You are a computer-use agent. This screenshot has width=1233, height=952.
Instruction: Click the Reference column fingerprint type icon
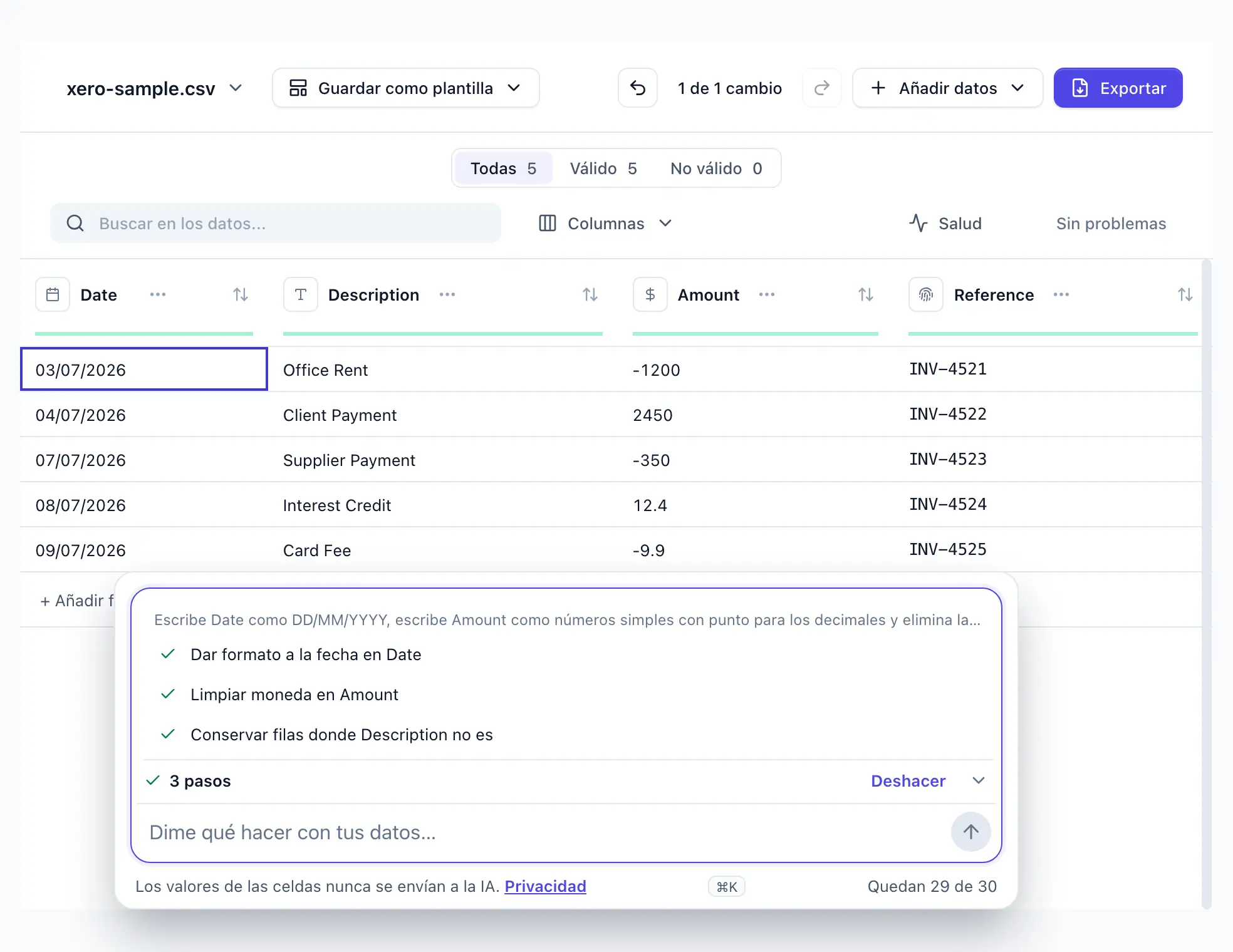(926, 294)
